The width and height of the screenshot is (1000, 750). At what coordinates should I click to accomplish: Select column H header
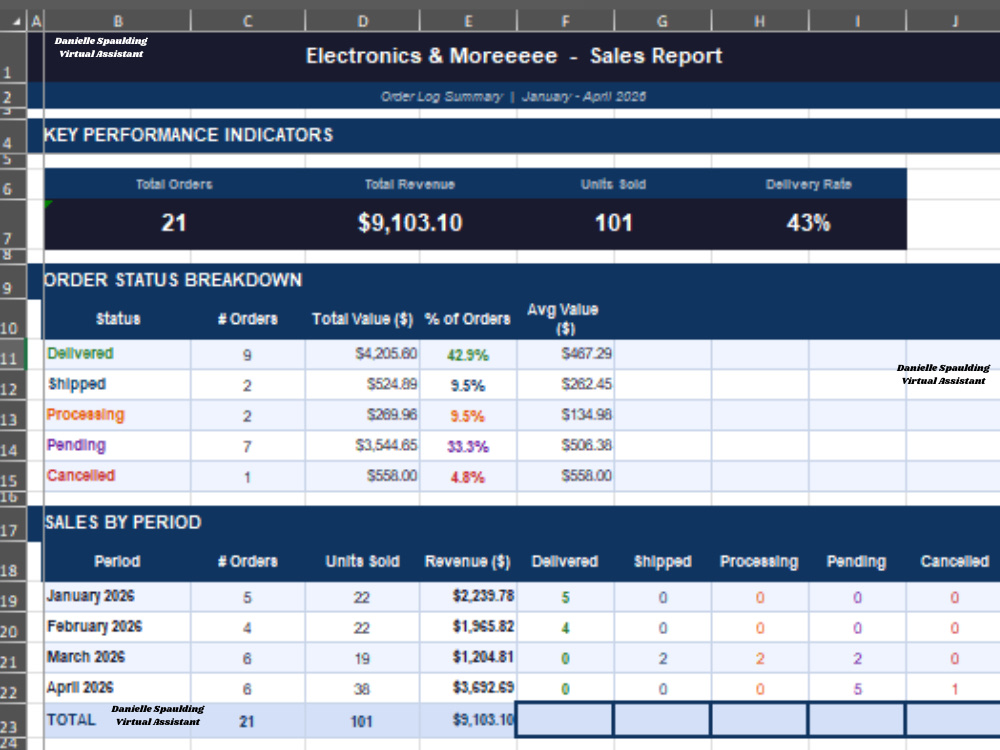pyautogui.click(x=760, y=21)
